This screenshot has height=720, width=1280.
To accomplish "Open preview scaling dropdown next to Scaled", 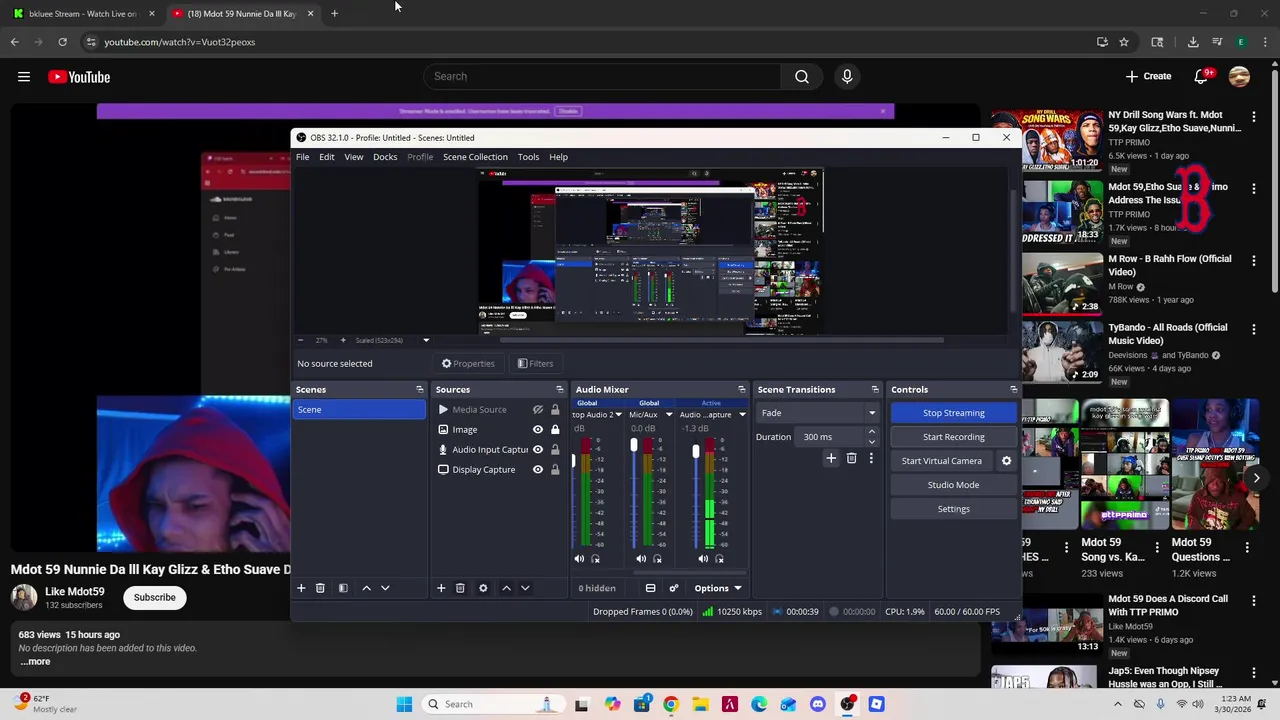I will coord(426,340).
